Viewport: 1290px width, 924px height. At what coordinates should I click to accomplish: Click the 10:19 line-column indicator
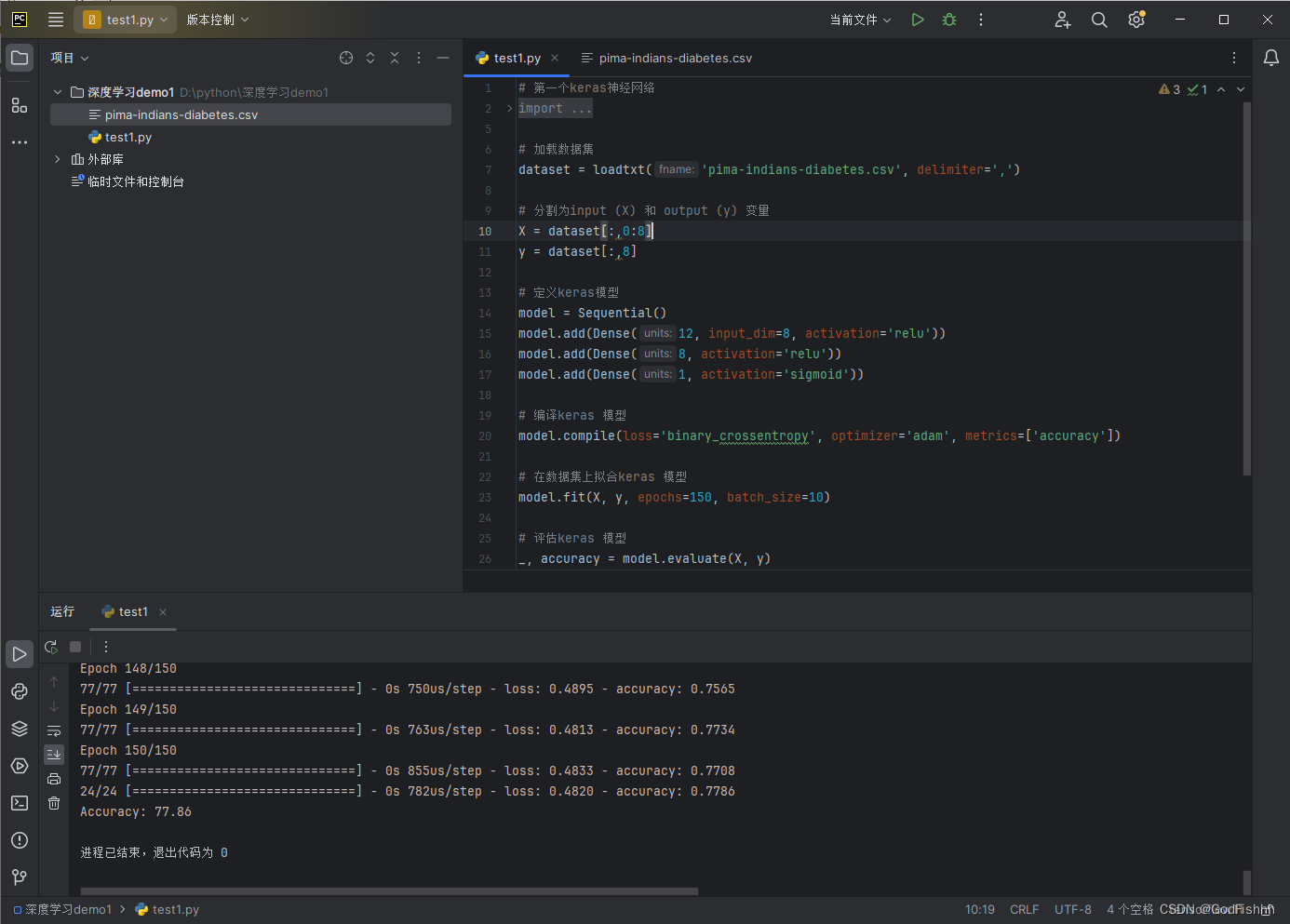[980, 909]
